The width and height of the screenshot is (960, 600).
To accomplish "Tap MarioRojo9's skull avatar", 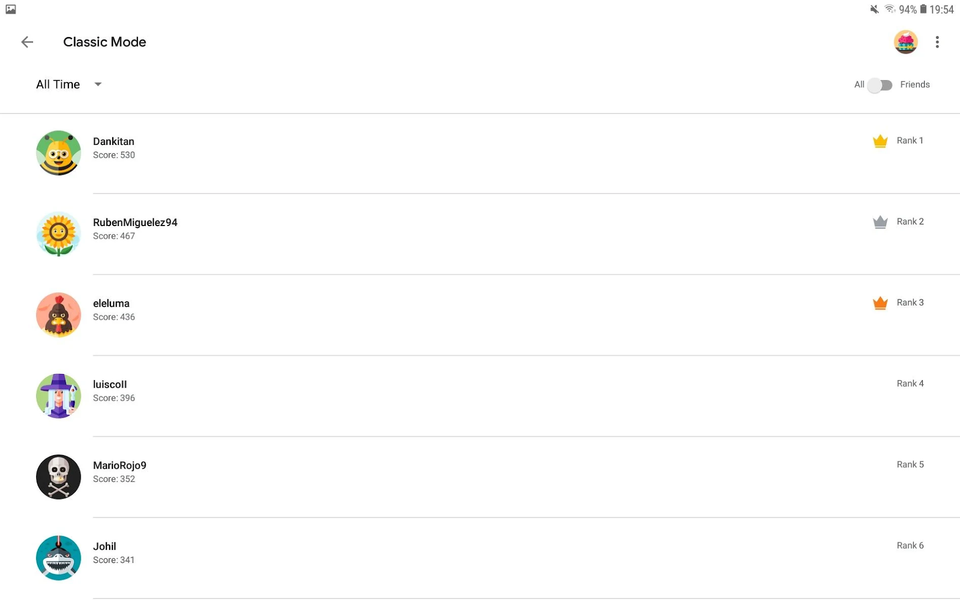I will [x=58, y=477].
